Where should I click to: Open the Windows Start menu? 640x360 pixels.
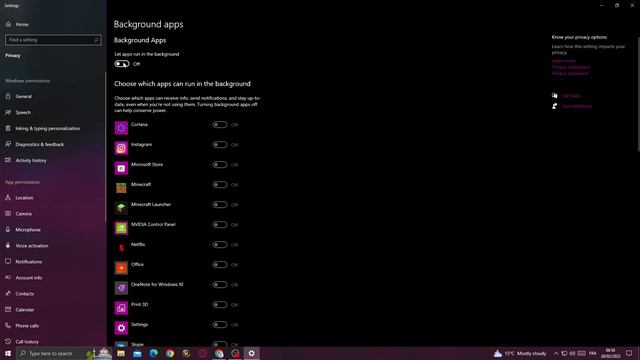8,353
